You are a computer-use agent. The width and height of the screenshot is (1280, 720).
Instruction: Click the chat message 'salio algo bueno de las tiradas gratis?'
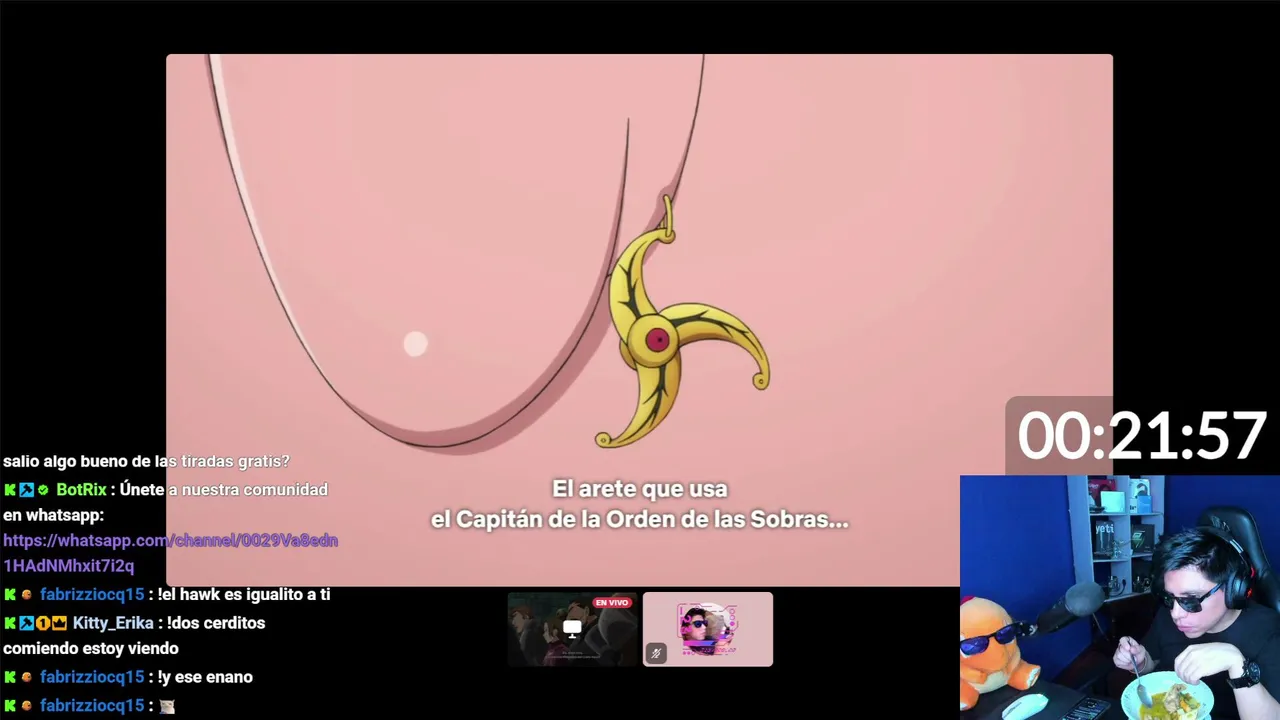146,461
